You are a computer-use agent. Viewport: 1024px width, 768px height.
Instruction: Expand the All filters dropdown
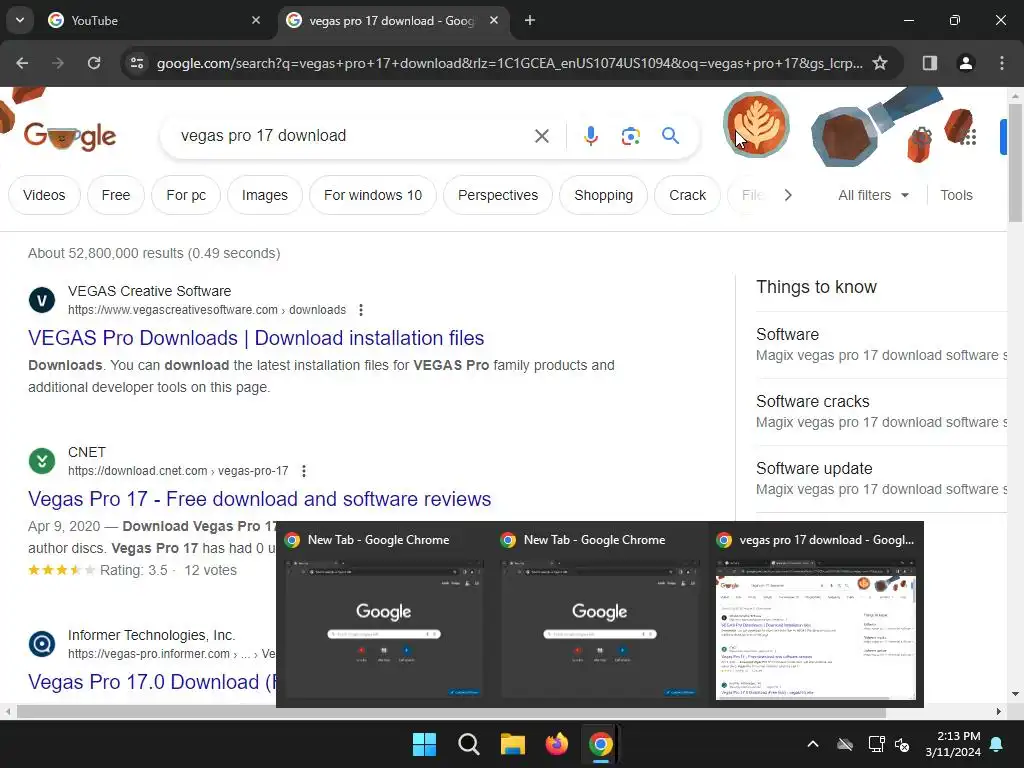tap(873, 195)
